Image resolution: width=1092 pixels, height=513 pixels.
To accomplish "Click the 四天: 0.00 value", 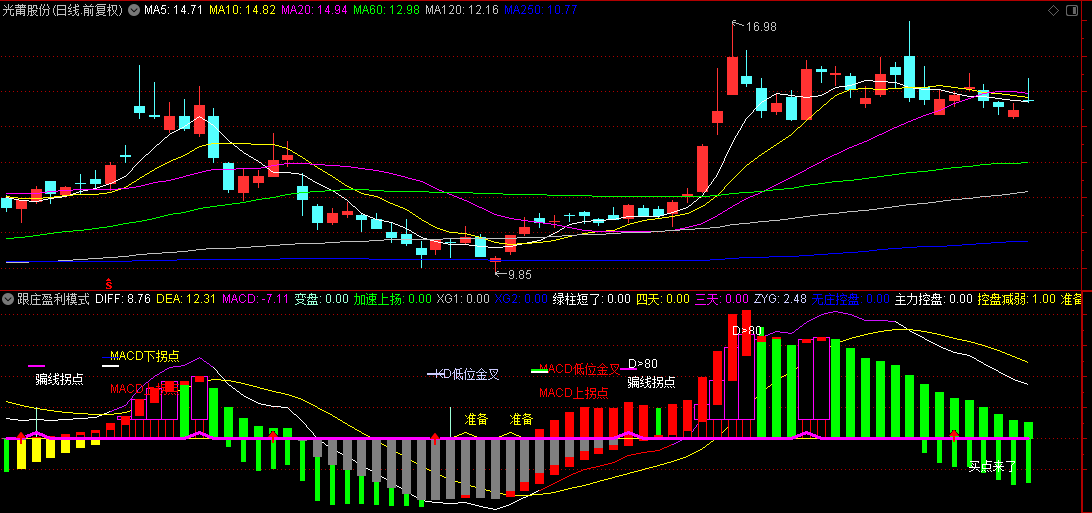I will click(663, 299).
